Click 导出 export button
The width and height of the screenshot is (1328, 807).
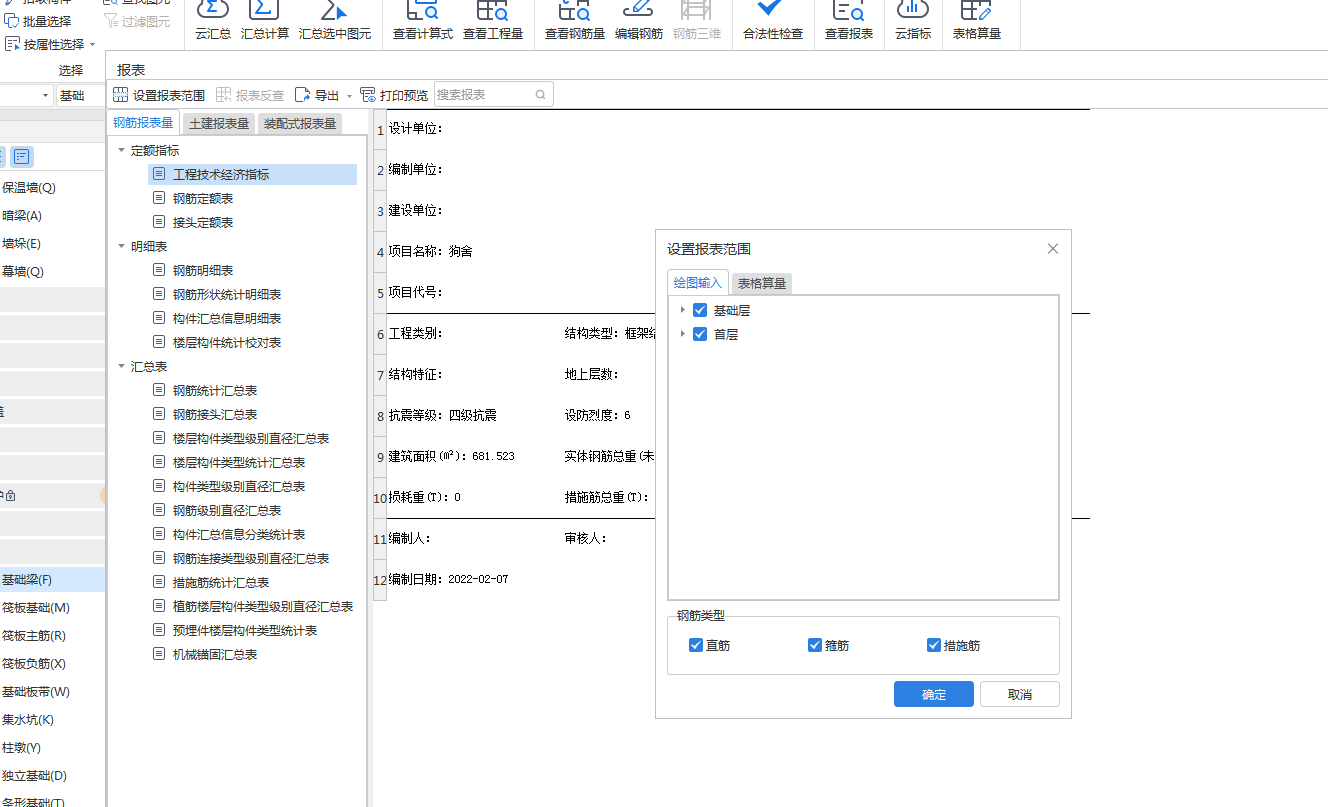coord(317,95)
